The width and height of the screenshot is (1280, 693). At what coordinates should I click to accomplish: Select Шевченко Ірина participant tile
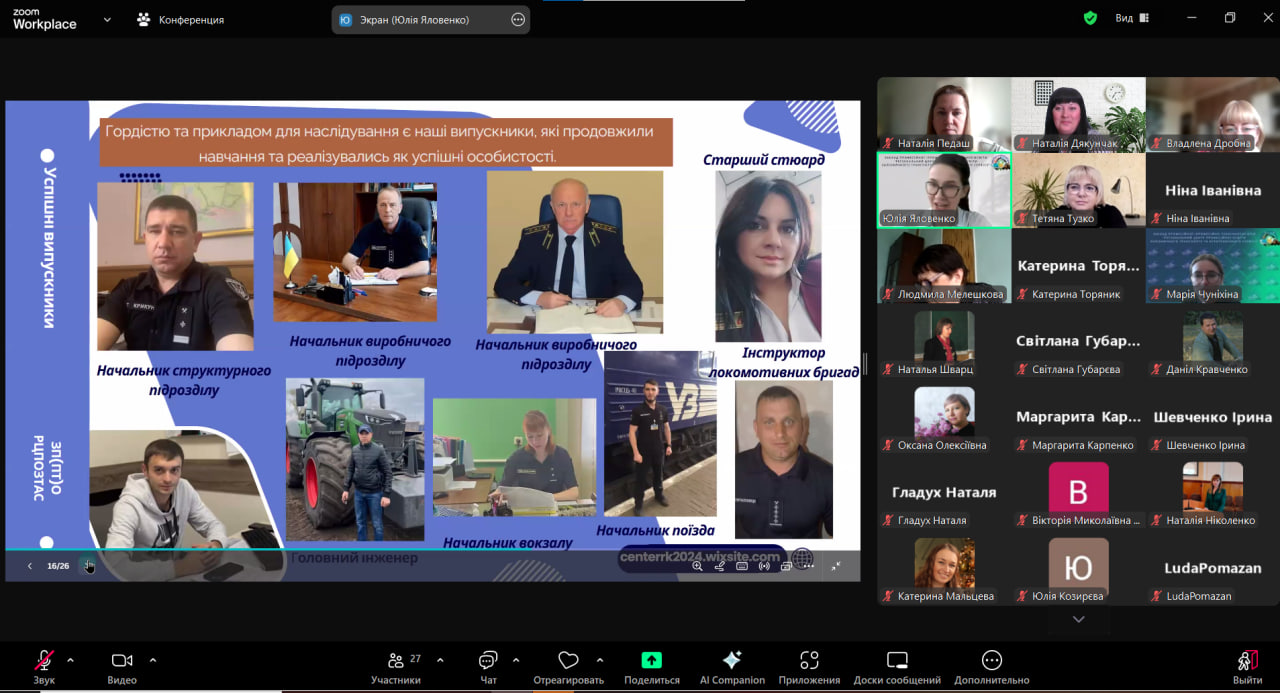(1213, 417)
